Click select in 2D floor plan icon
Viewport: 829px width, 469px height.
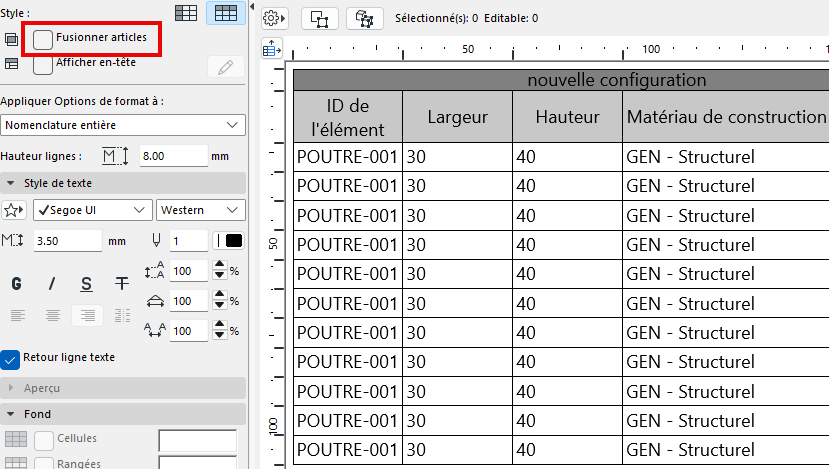pyautogui.click(x=319, y=18)
